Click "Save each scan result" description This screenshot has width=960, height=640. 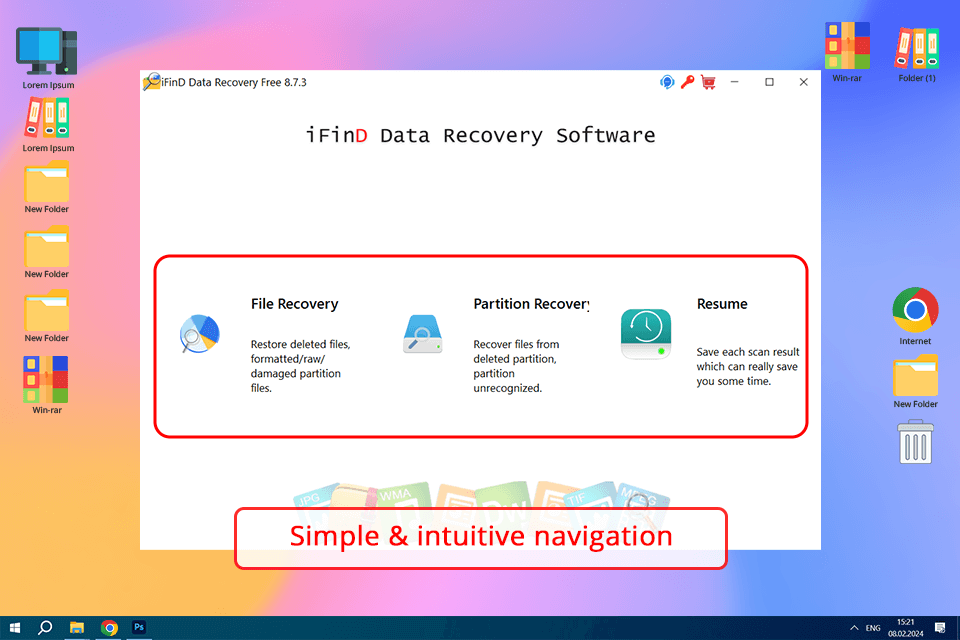click(748, 366)
